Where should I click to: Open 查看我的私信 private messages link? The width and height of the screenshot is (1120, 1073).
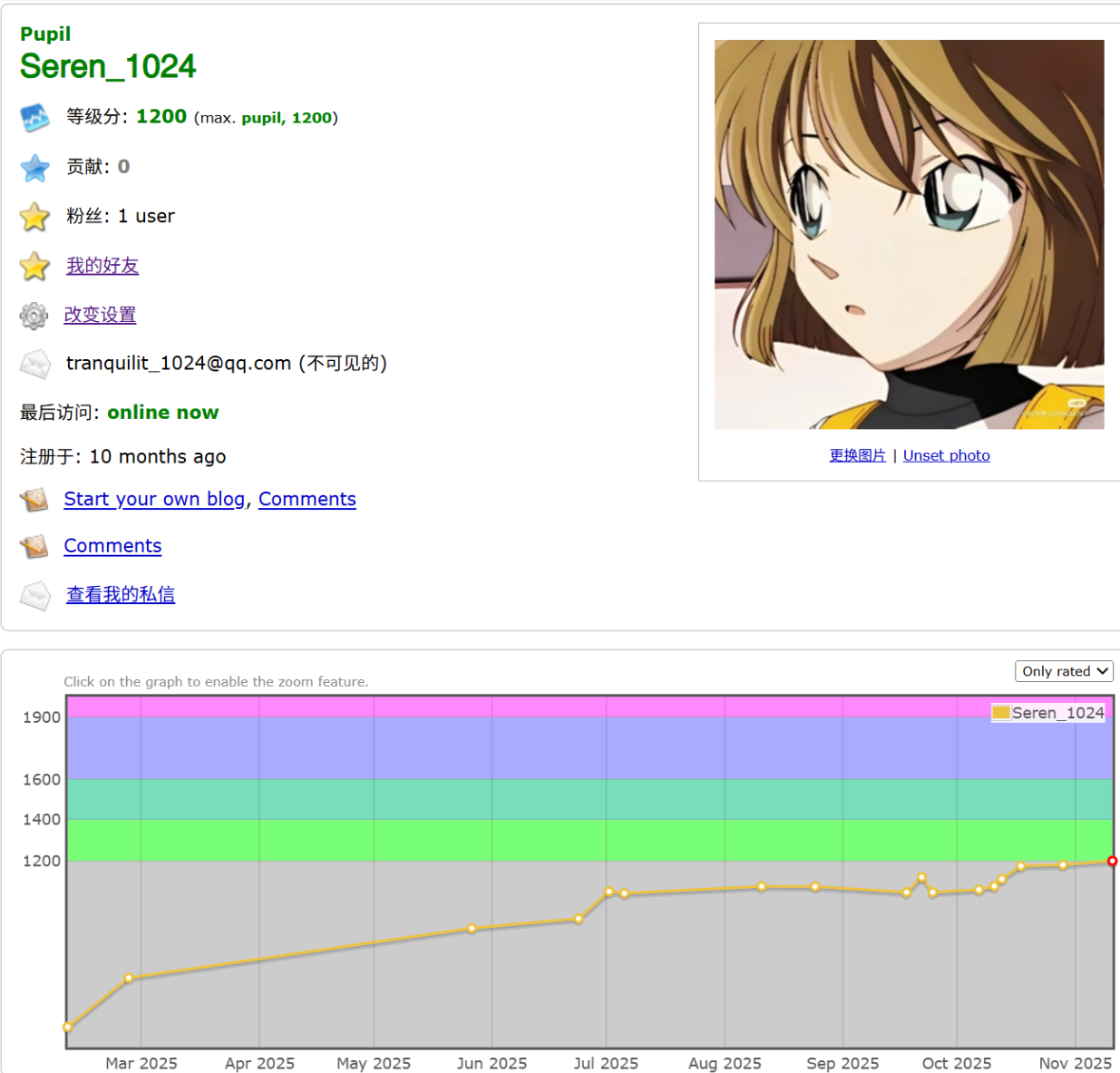pos(121,595)
